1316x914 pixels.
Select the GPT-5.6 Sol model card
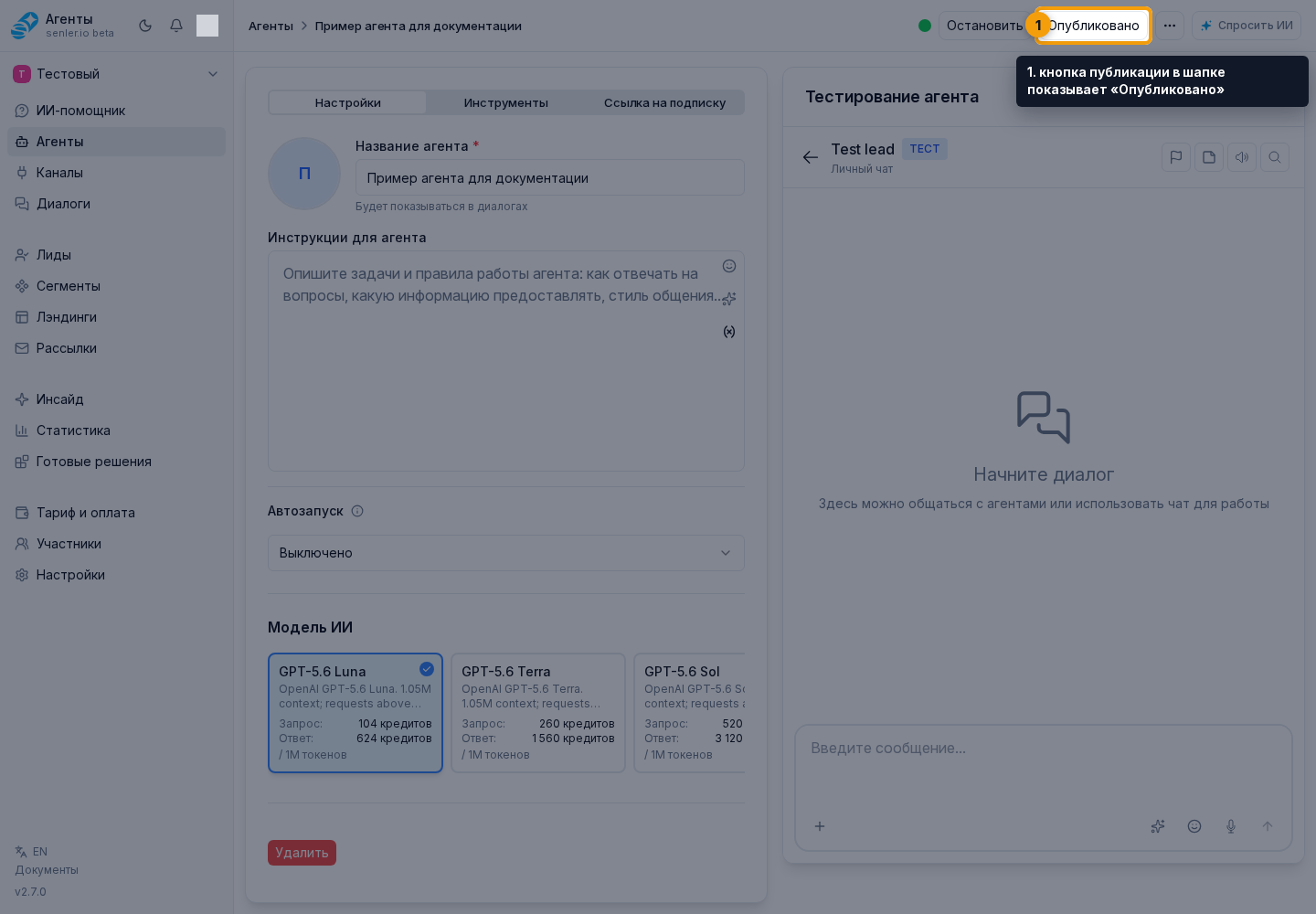pos(690,713)
